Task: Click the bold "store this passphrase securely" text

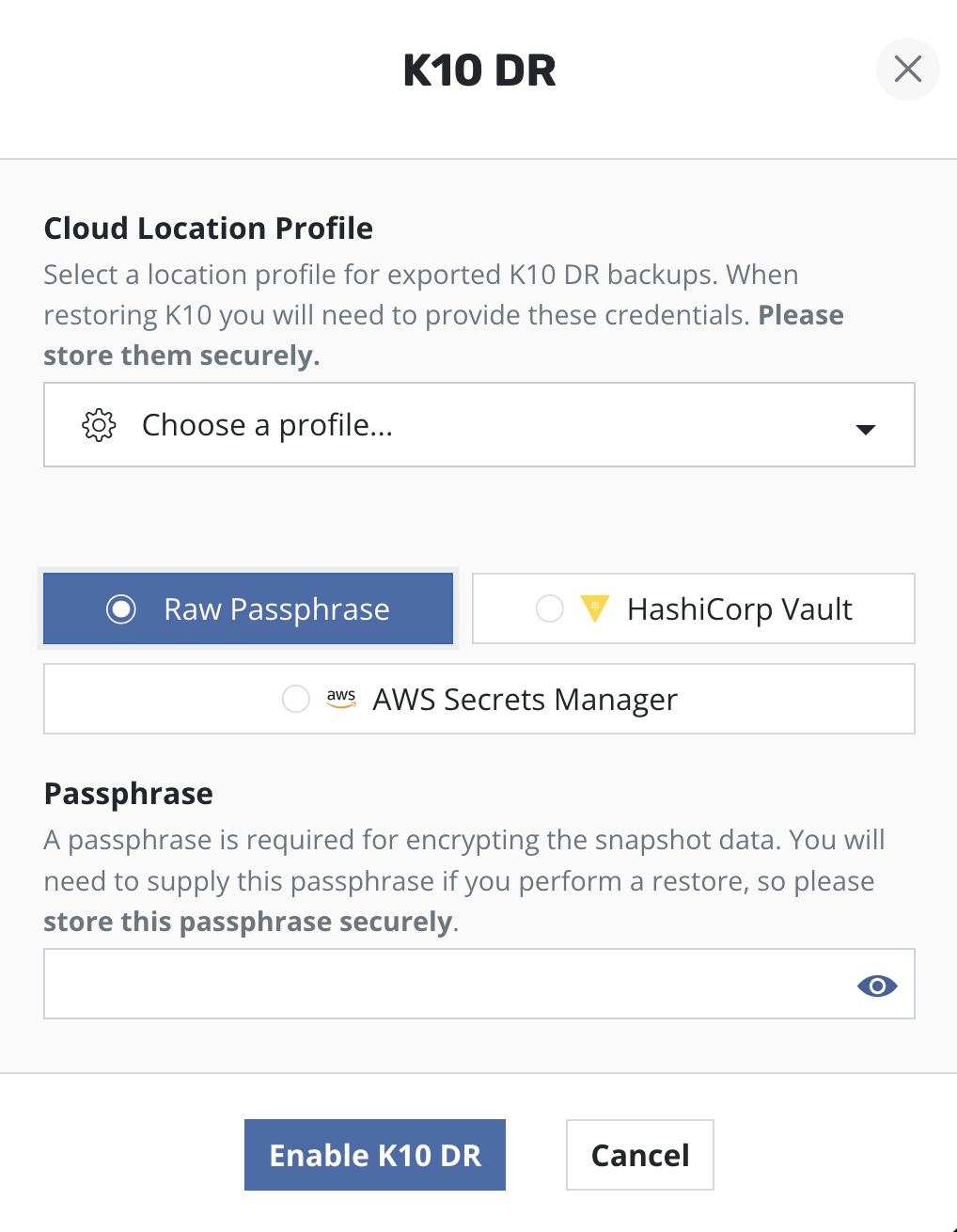Action: pyautogui.click(x=248, y=922)
